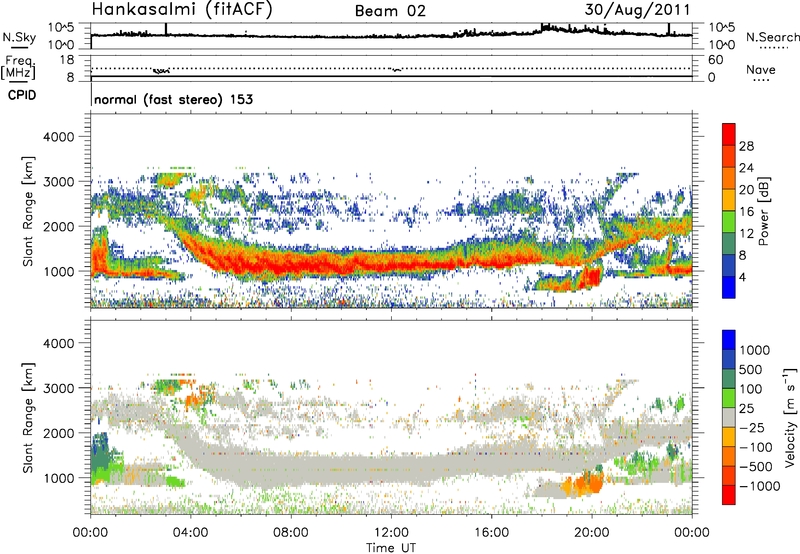Click the date '30/Aug/2011'
Screen dimensions: 800x554
(637, 9)
